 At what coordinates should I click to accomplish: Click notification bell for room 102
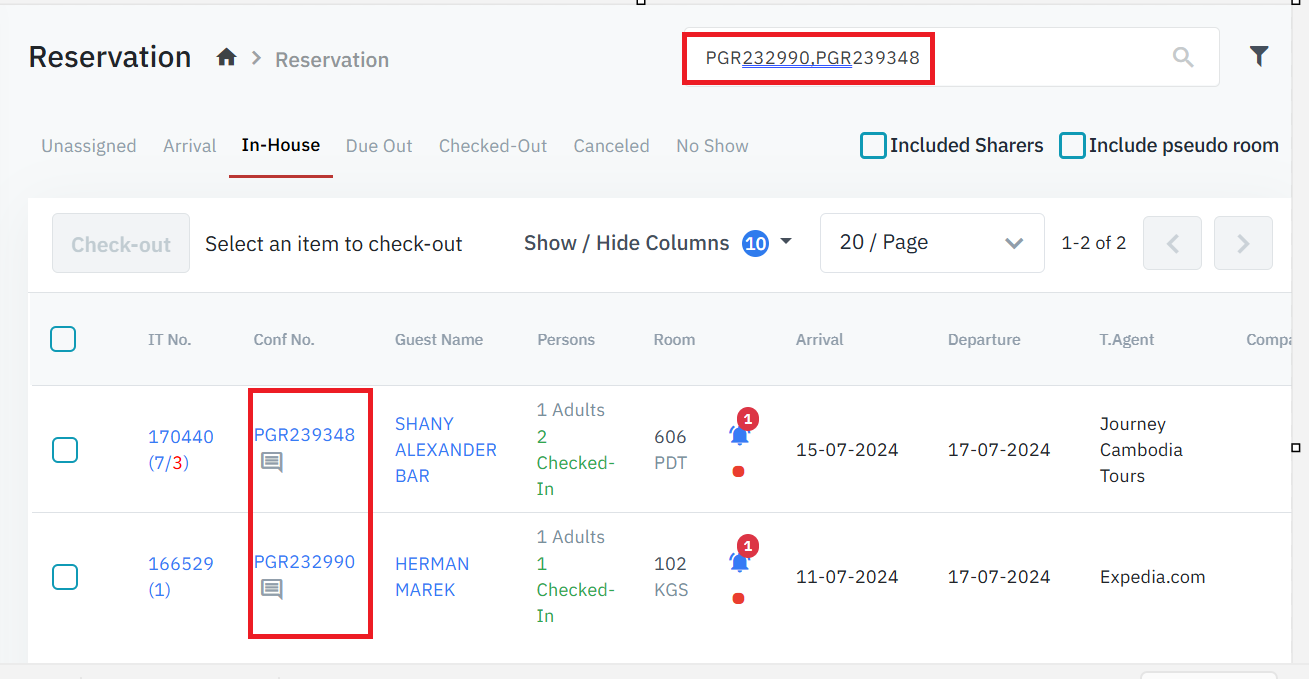pyautogui.click(x=739, y=562)
